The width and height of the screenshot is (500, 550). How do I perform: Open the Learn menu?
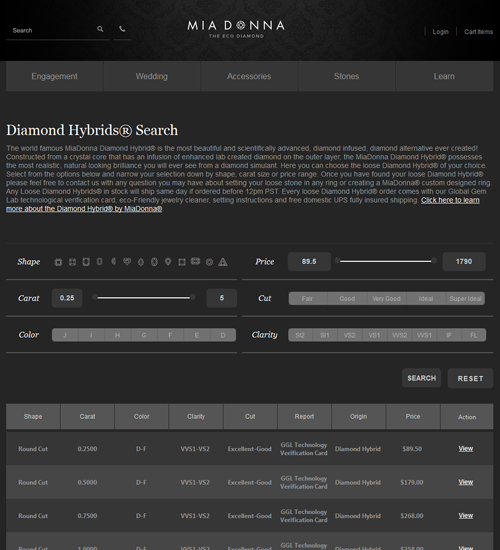(x=444, y=76)
